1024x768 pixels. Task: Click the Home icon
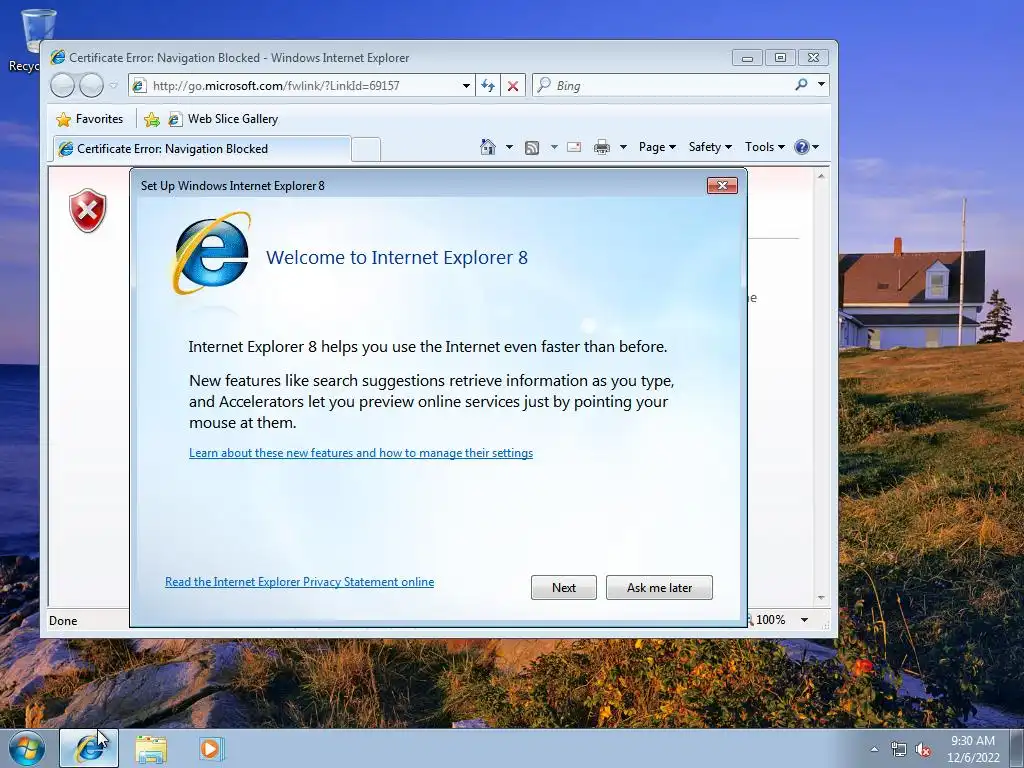(488, 147)
